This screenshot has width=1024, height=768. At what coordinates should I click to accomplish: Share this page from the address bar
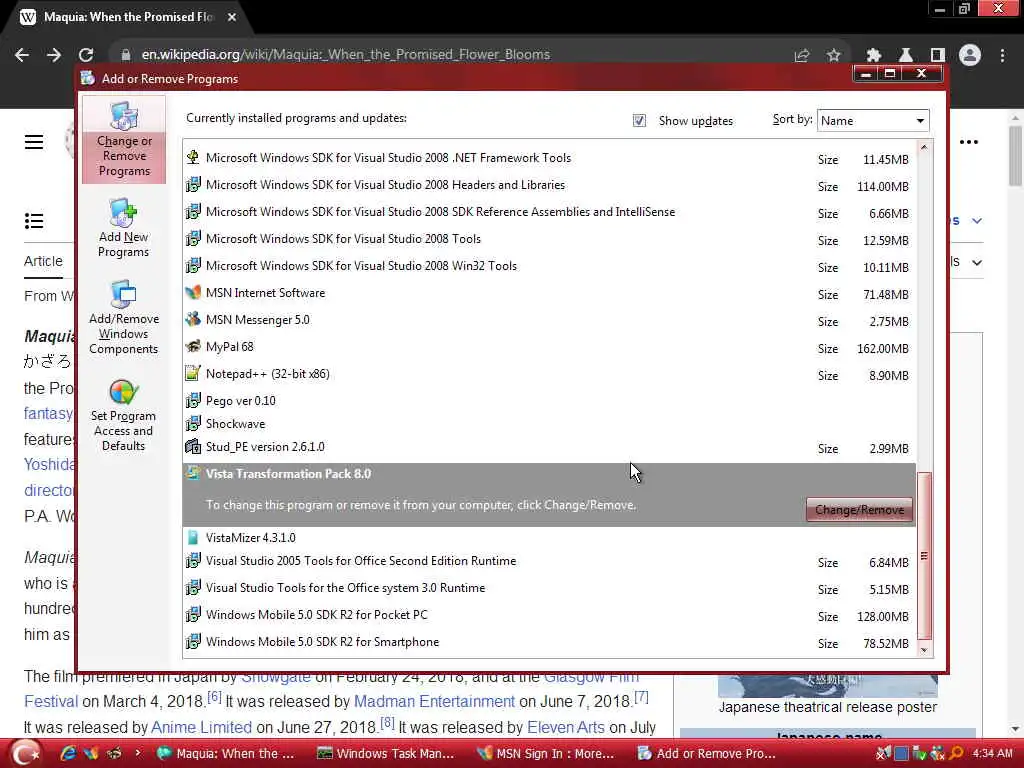802,56
